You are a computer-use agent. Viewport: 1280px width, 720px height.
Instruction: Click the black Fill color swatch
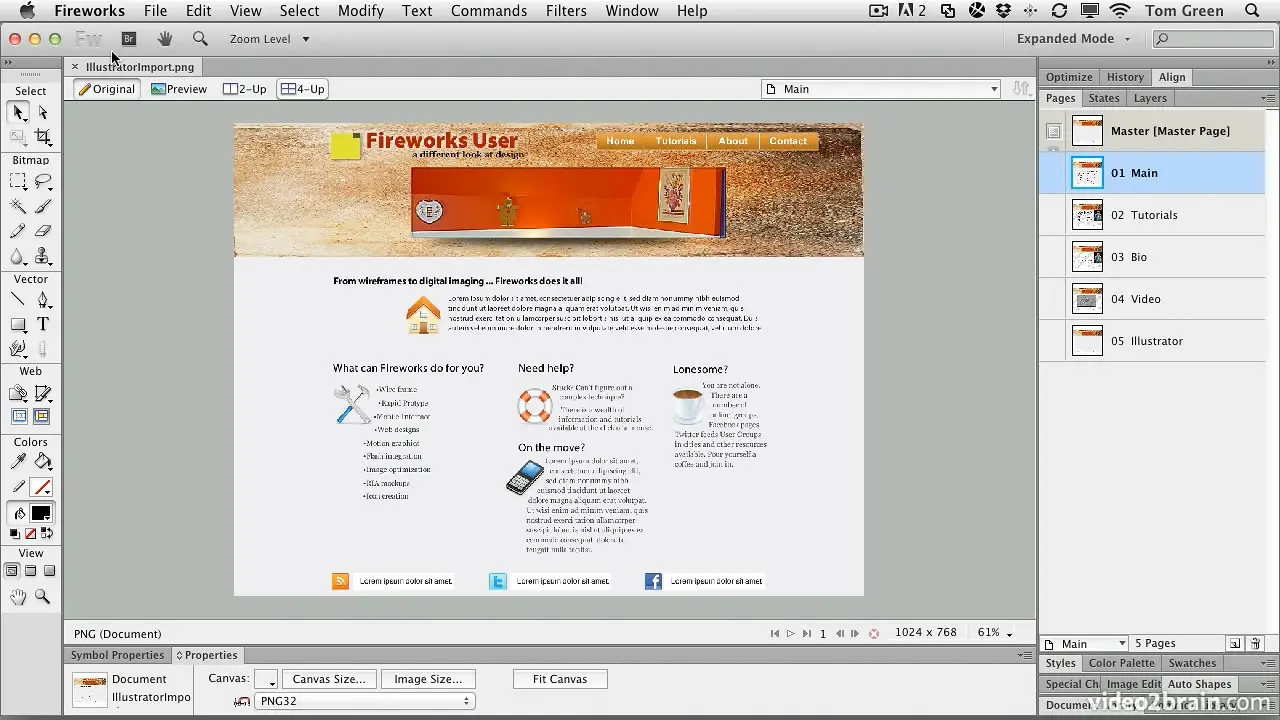pyautogui.click(x=41, y=513)
